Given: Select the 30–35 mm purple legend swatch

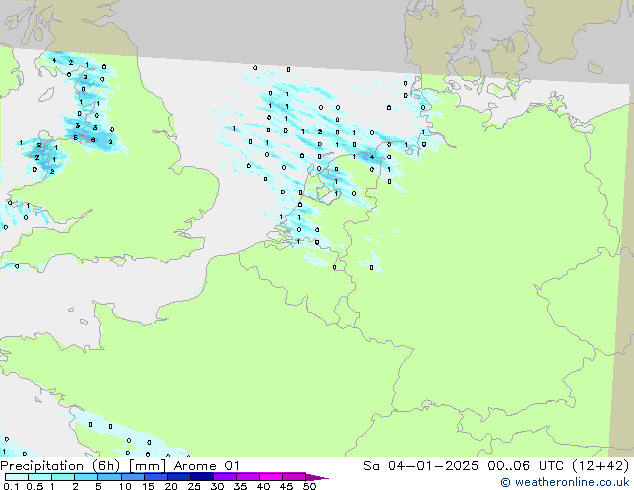Looking at the screenshot, I should 225,477.
